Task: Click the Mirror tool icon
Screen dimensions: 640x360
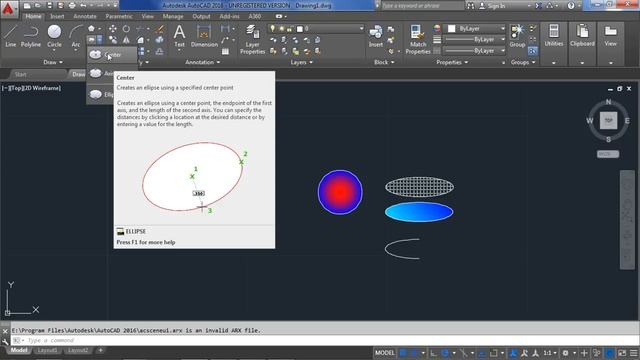Action: (x=126, y=40)
